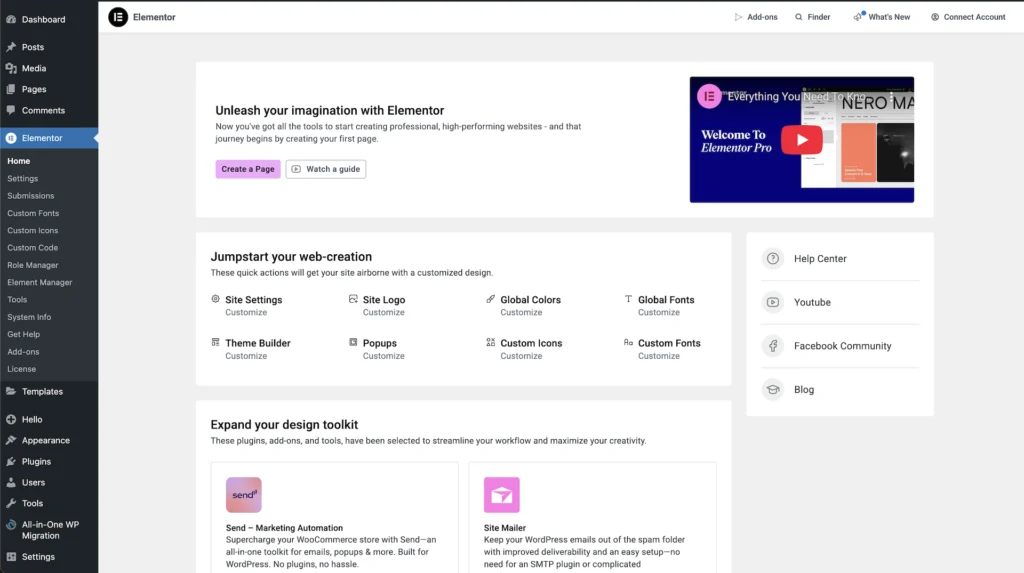Click the Blog graduation cap icon
The image size is (1024, 573).
[773, 389]
